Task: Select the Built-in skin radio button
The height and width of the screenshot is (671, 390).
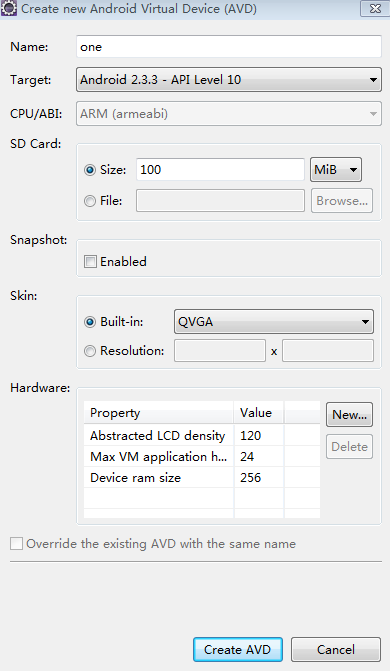Action: [x=90, y=322]
